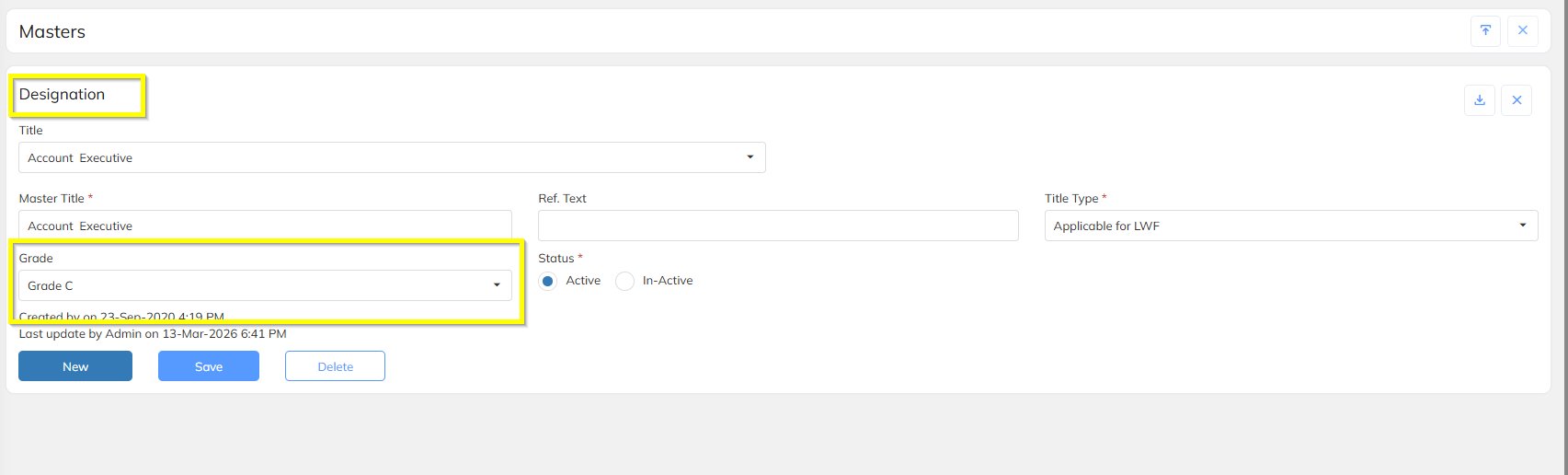
Task: Open the Grade dropdown showing Grade C
Action: point(265,285)
